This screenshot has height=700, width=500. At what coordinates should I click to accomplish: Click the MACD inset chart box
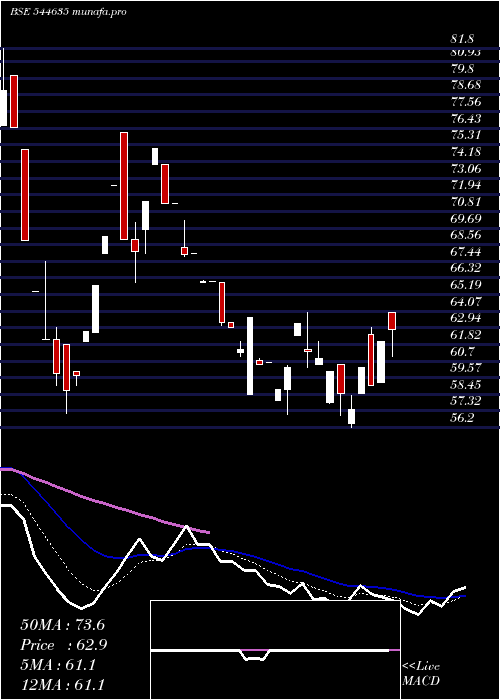coord(275,650)
